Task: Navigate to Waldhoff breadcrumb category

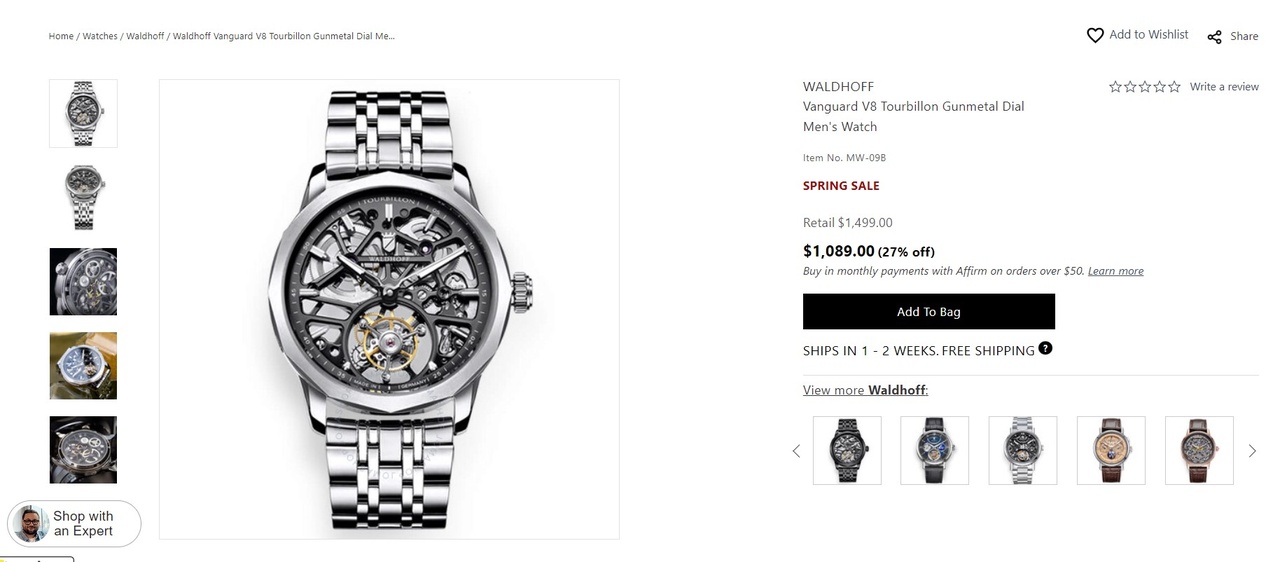Action: pyautogui.click(x=145, y=36)
